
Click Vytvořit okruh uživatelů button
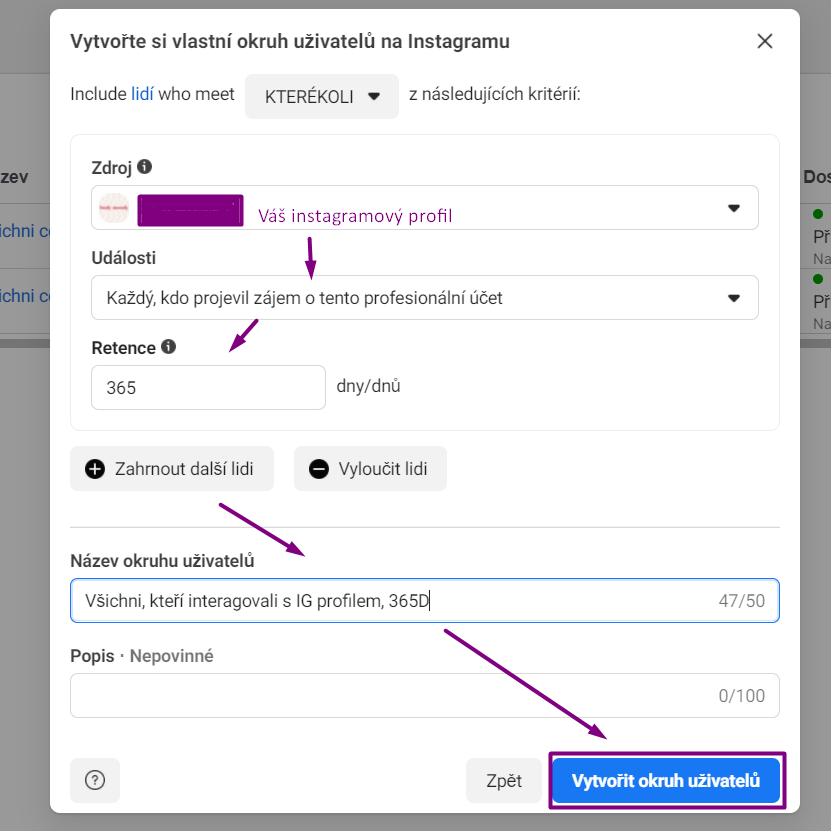pos(667,780)
